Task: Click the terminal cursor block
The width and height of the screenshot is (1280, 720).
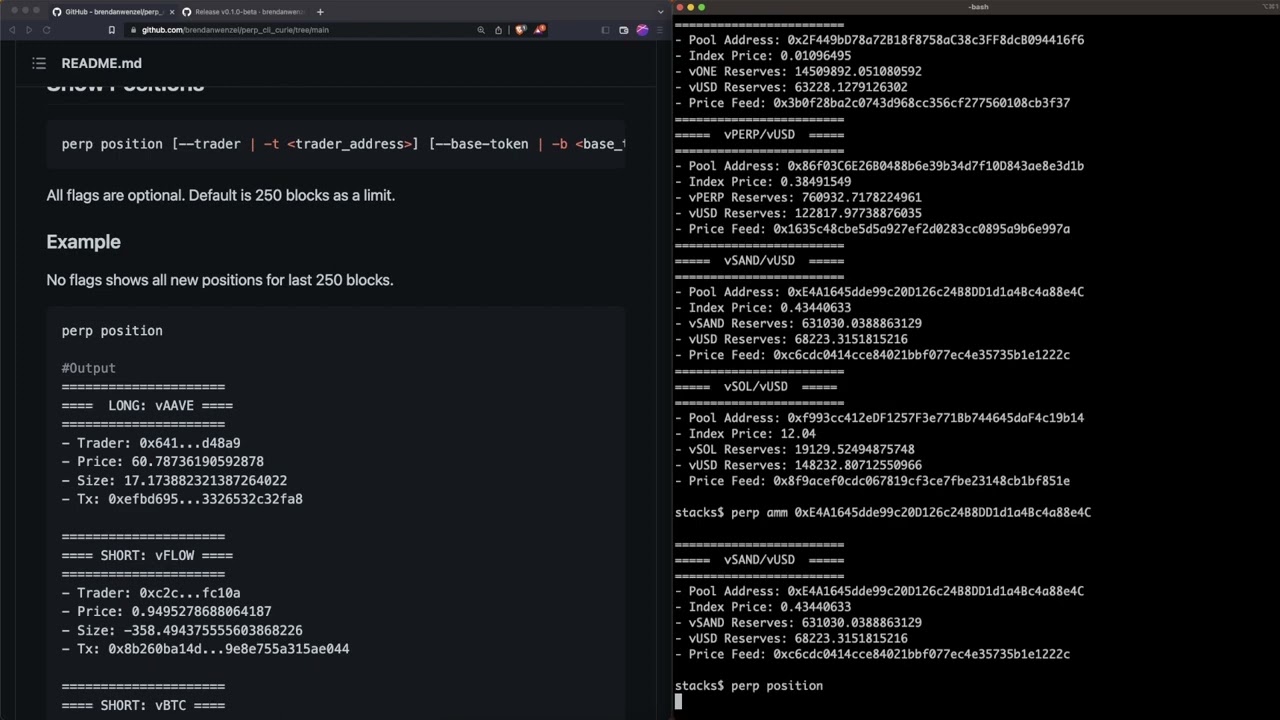Action: pyautogui.click(x=679, y=702)
